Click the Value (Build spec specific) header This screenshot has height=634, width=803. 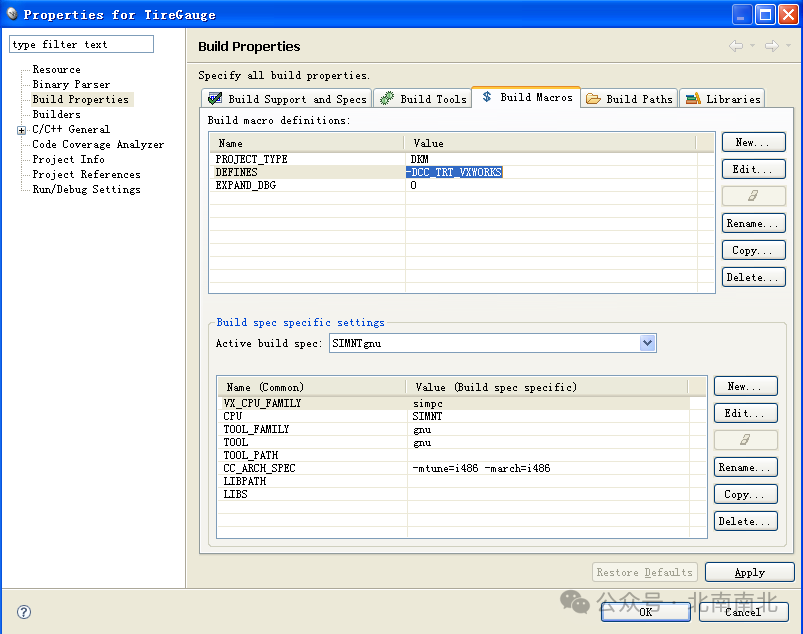pyautogui.click(x=547, y=387)
